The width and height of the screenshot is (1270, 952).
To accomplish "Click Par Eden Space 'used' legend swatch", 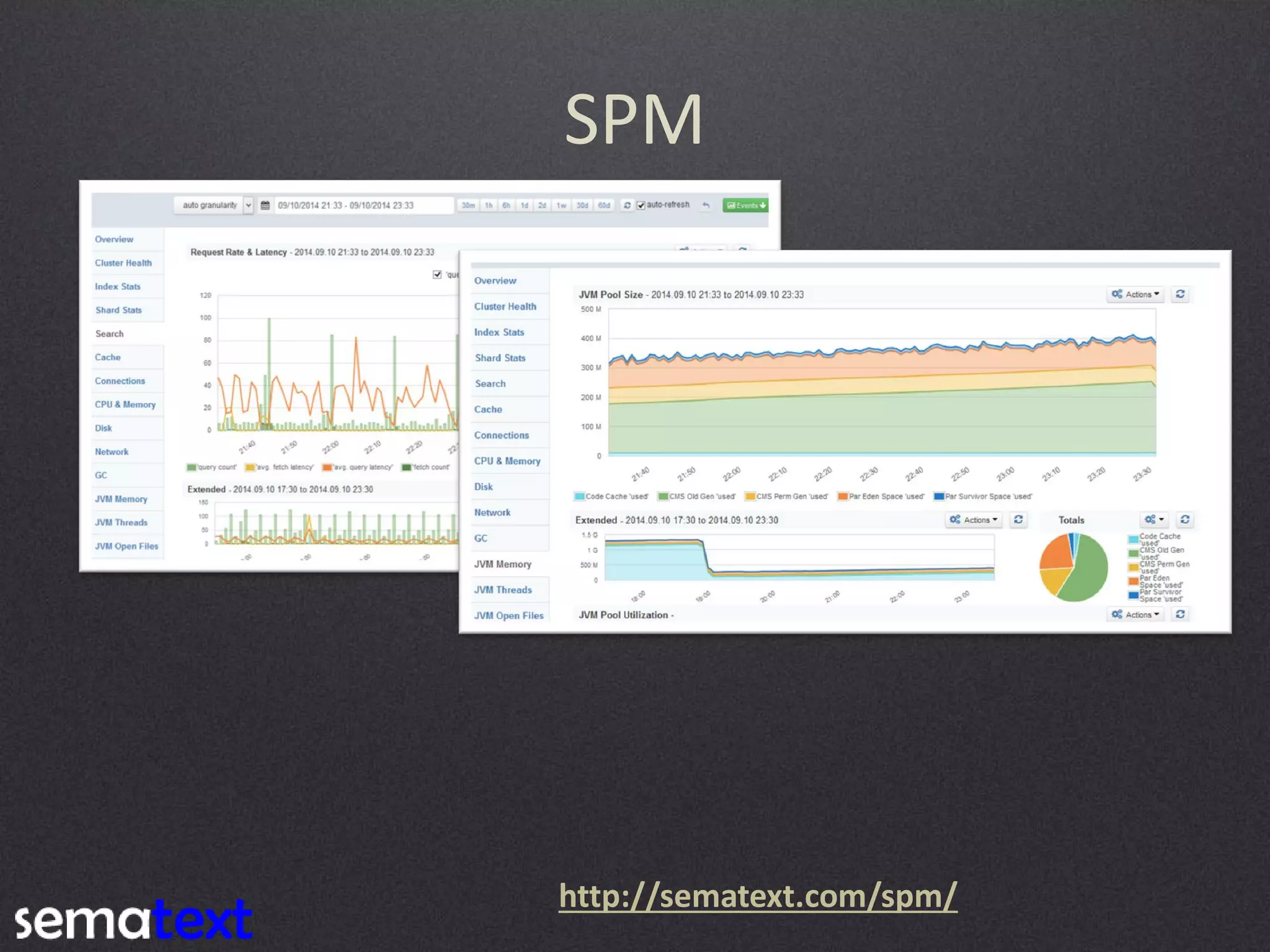I will pos(843,496).
